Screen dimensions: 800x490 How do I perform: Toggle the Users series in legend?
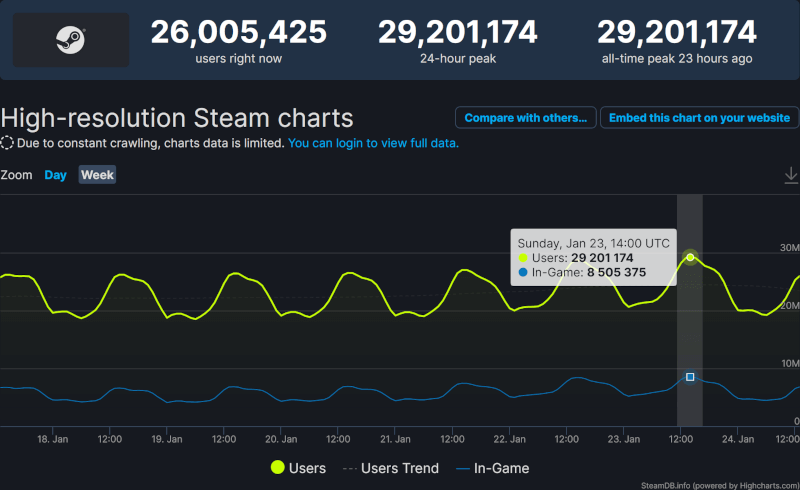pyautogui.click(x=298, y=468)
